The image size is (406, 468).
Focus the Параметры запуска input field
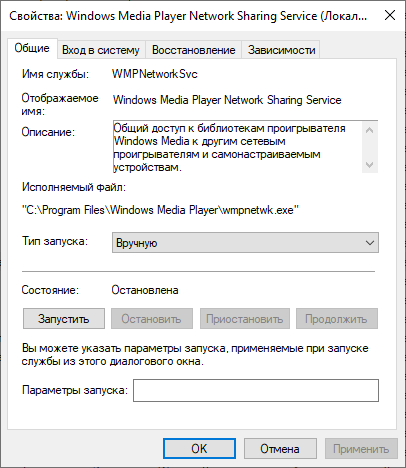[x=256, y=390]
